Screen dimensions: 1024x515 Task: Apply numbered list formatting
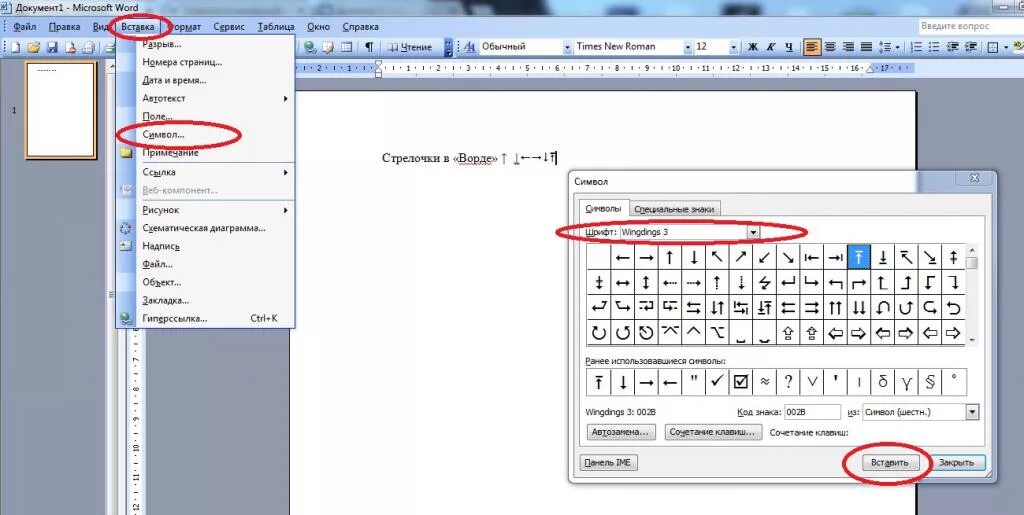[917, 47]
